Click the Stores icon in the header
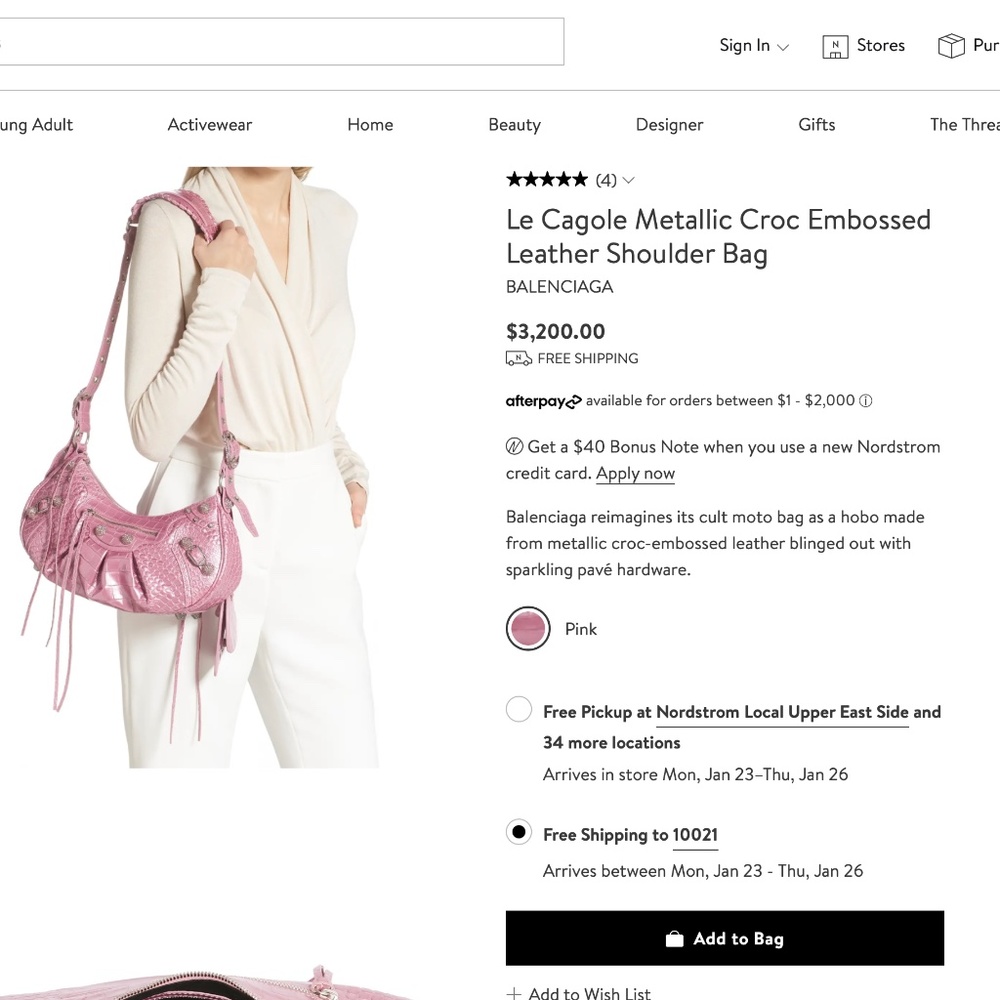 coord(836,45)
